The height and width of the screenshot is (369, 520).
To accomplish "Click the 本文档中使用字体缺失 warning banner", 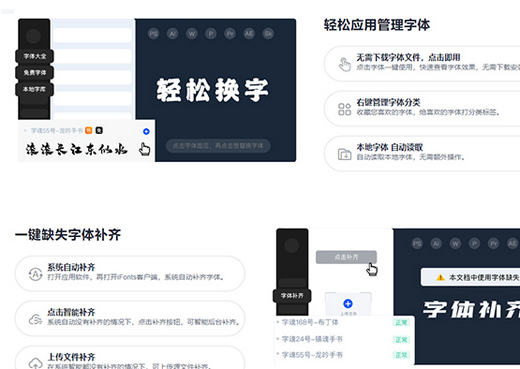I will point(470,277).
